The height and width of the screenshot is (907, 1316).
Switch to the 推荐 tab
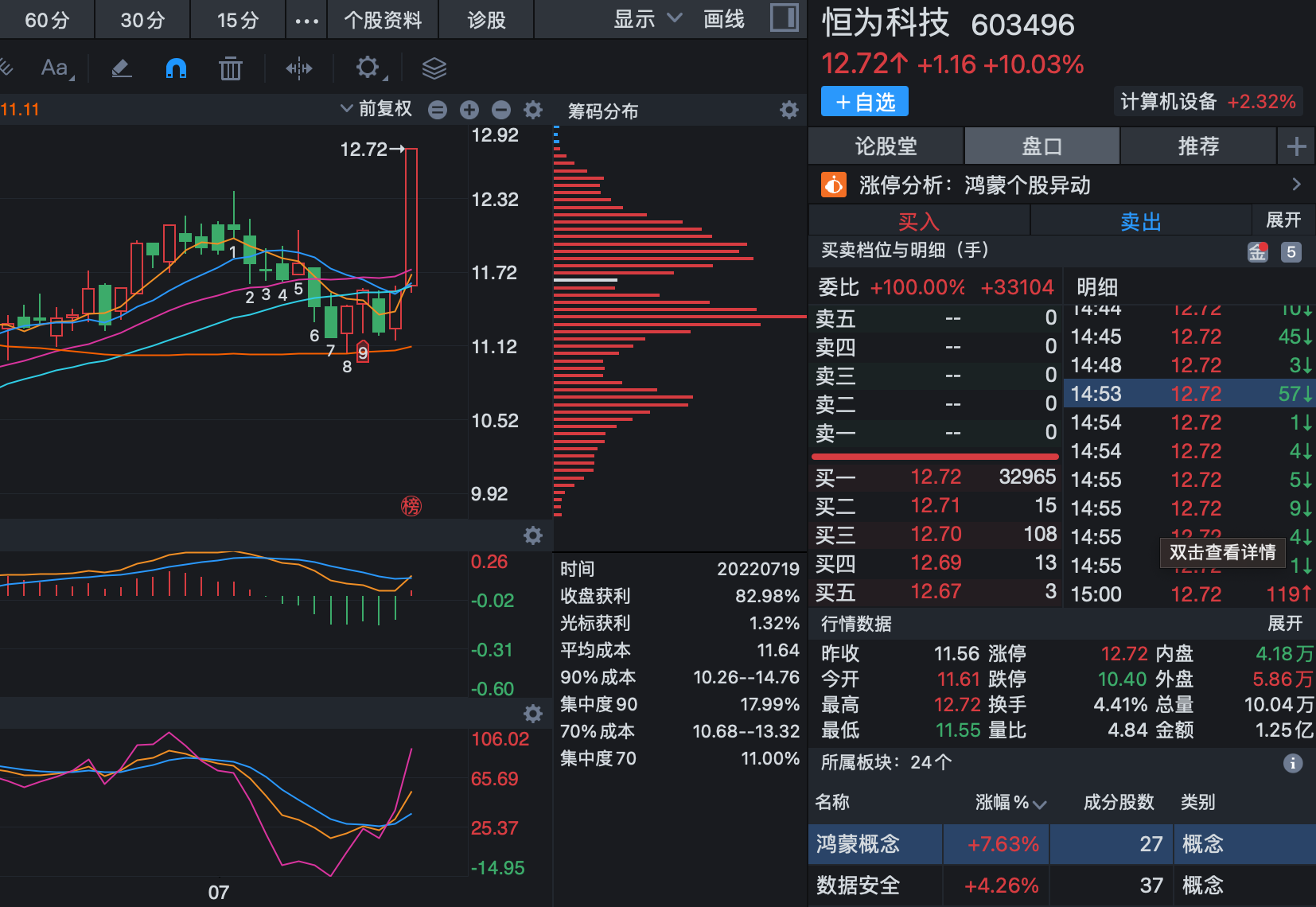pyautogui.click(x=1198, y=146)
